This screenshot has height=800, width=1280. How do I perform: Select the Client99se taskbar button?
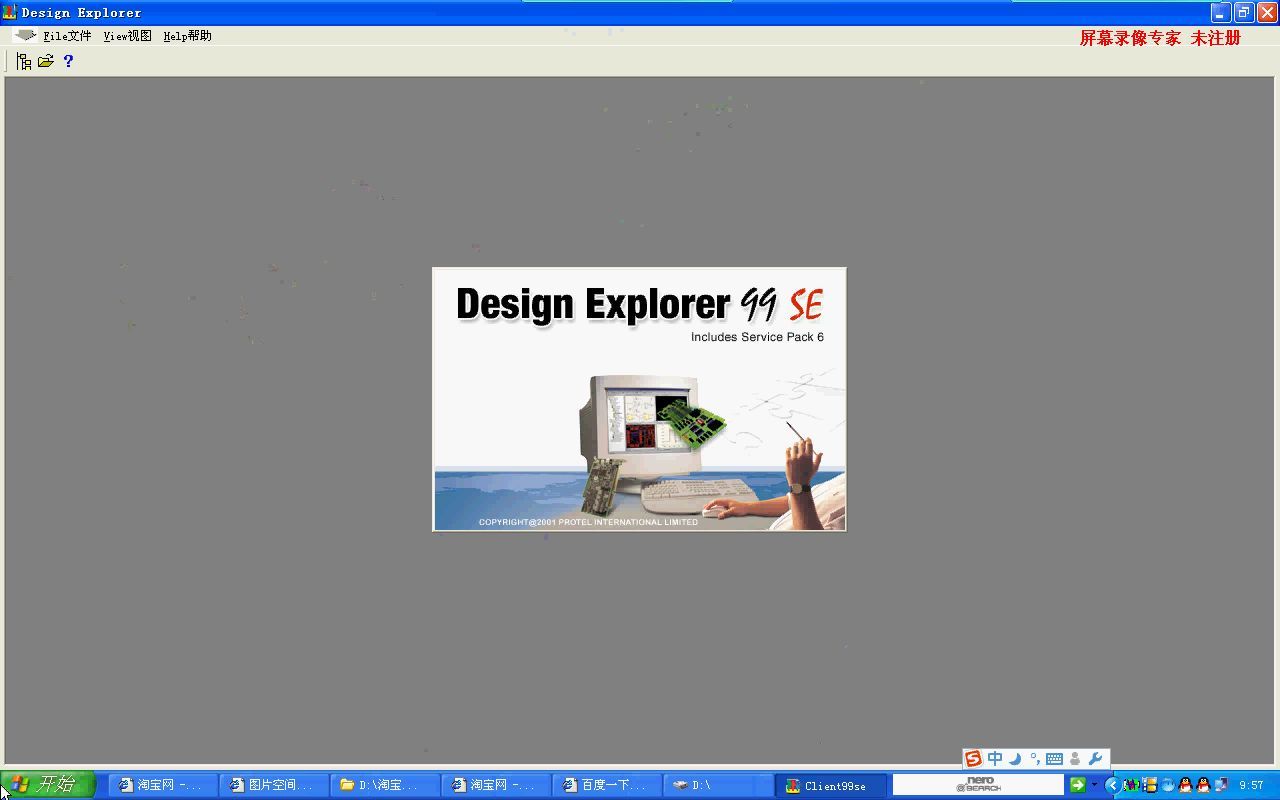(x=831, y=785)
